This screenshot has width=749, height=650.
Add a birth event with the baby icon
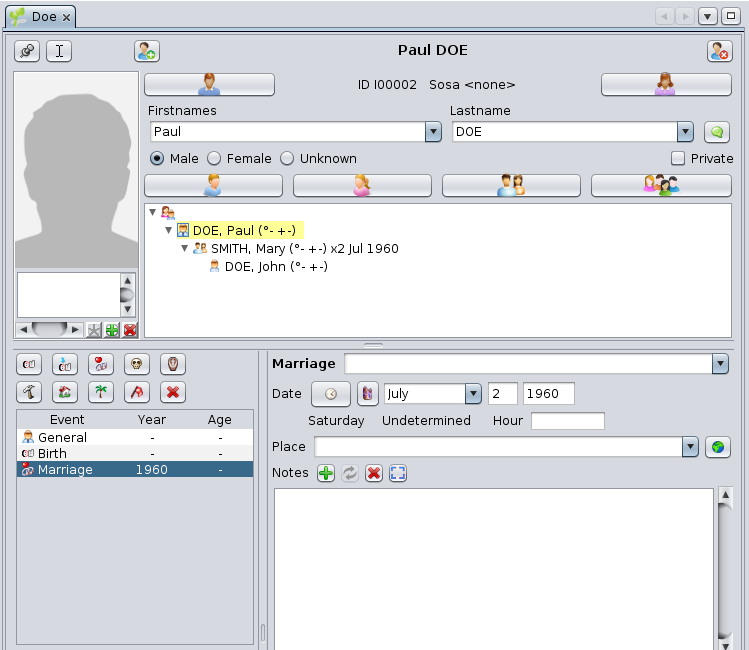(x=29, y=364)
